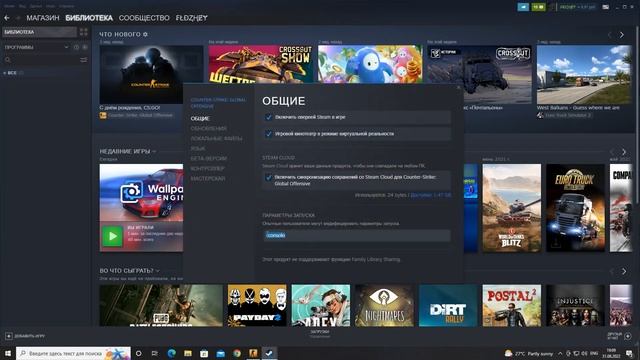Toggle Steam overlay in-game checkbox
This screenshot has height=360, width=640.
(269, 117)
